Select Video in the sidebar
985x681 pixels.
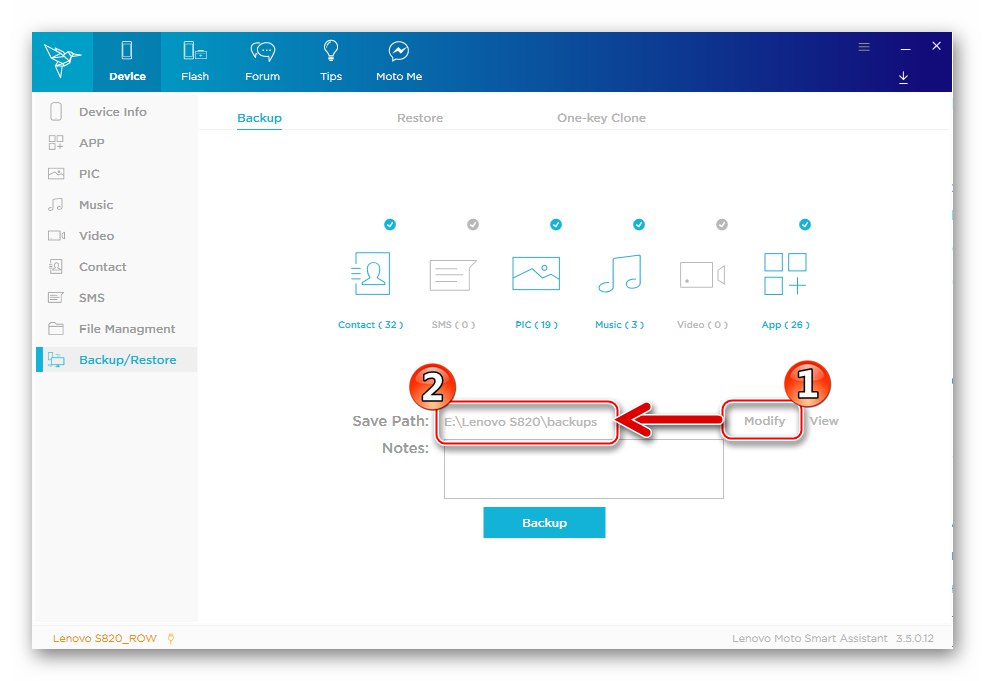(x=117, y=236)
